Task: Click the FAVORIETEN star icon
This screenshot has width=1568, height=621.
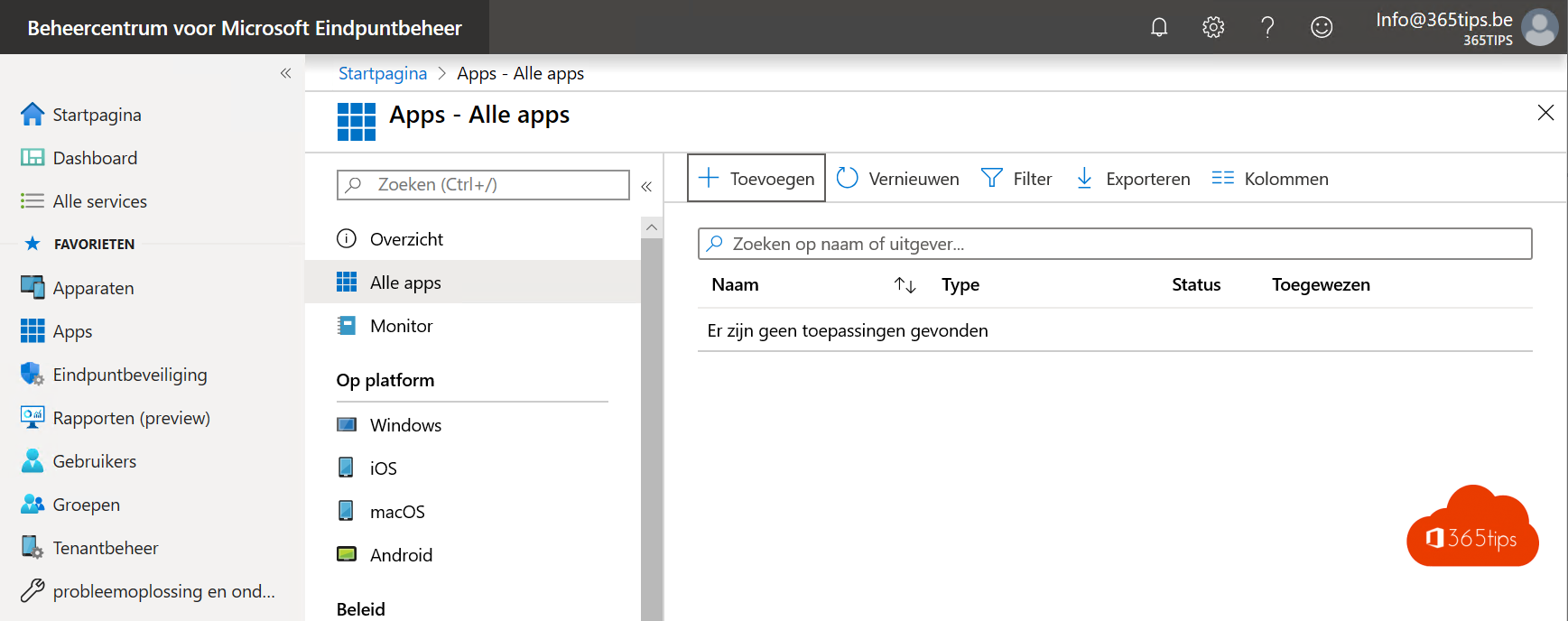Action: tap(32, 244)
